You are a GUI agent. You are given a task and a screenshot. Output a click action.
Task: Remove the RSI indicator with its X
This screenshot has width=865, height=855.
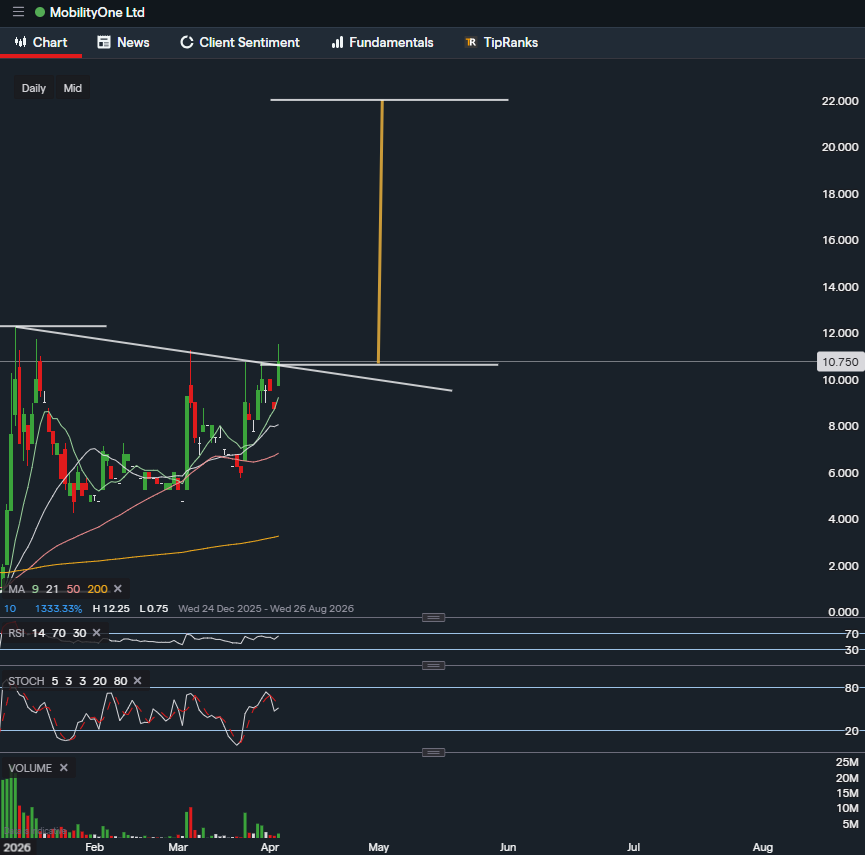tap(97, 633)
